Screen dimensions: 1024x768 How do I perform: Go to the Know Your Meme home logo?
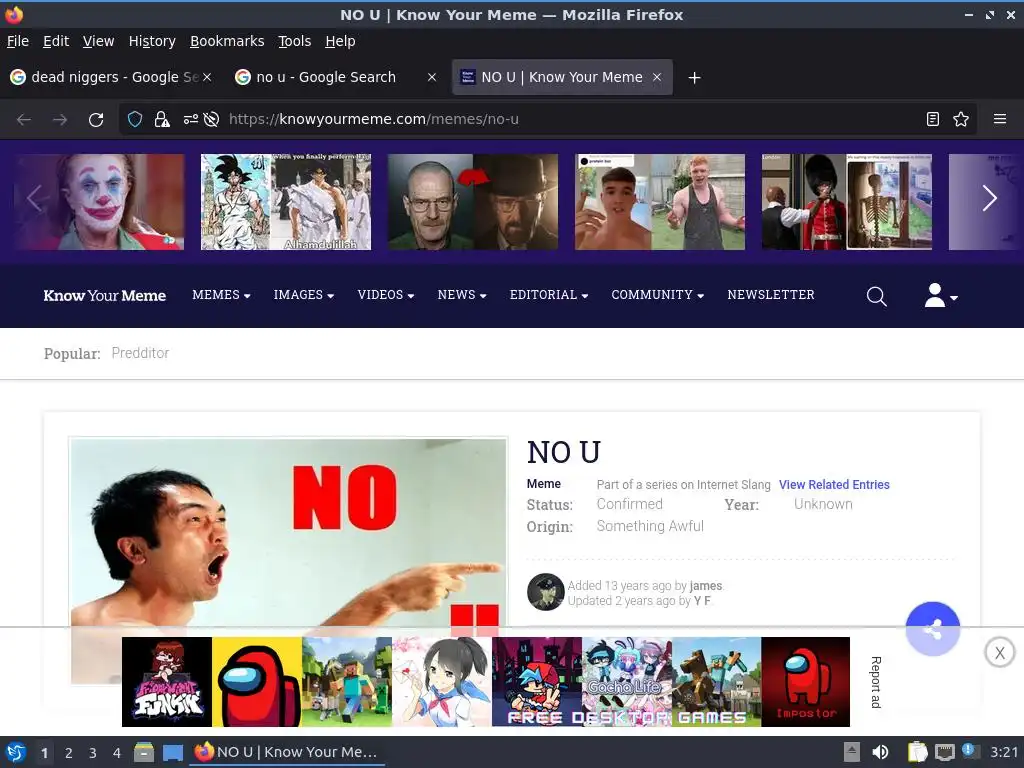tap(104, 296)
